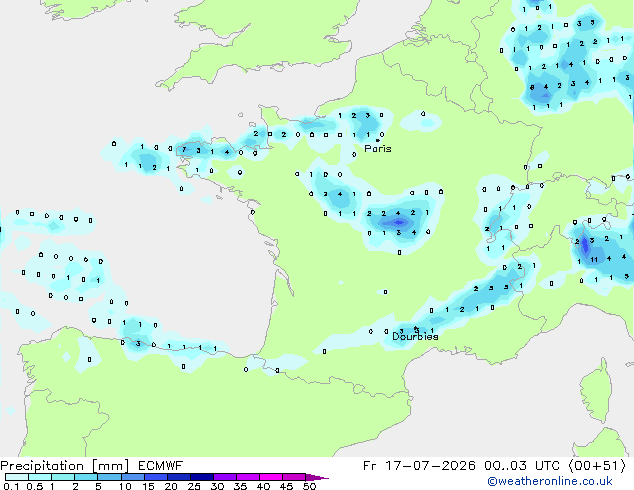Click the Paris city label
634x490 pixels.
click(378, 149)
